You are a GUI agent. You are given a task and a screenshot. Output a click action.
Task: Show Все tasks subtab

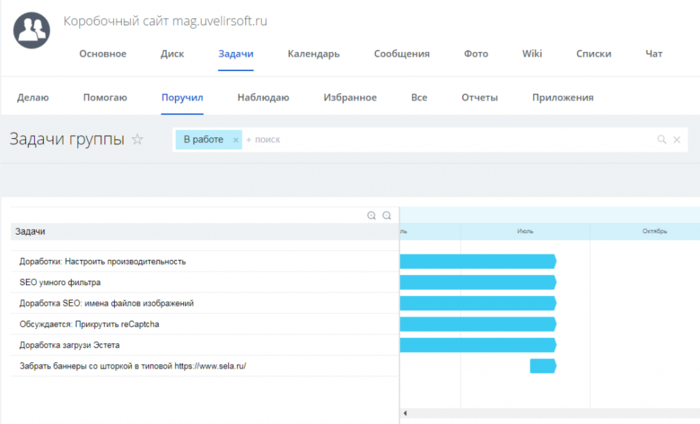point(419,97)
